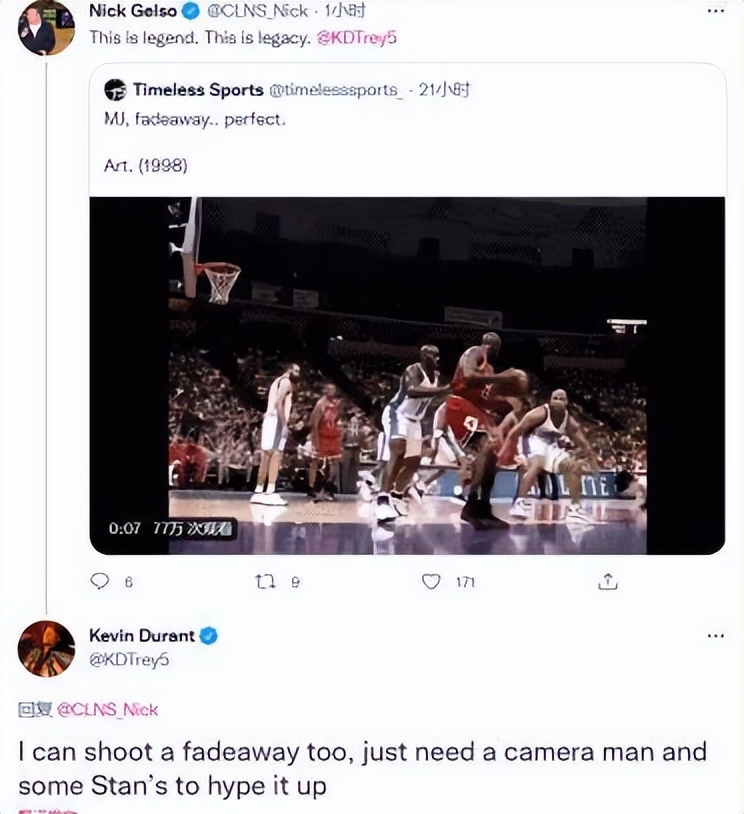Click the Timeless Sports avatar icon

pos(115,90)
